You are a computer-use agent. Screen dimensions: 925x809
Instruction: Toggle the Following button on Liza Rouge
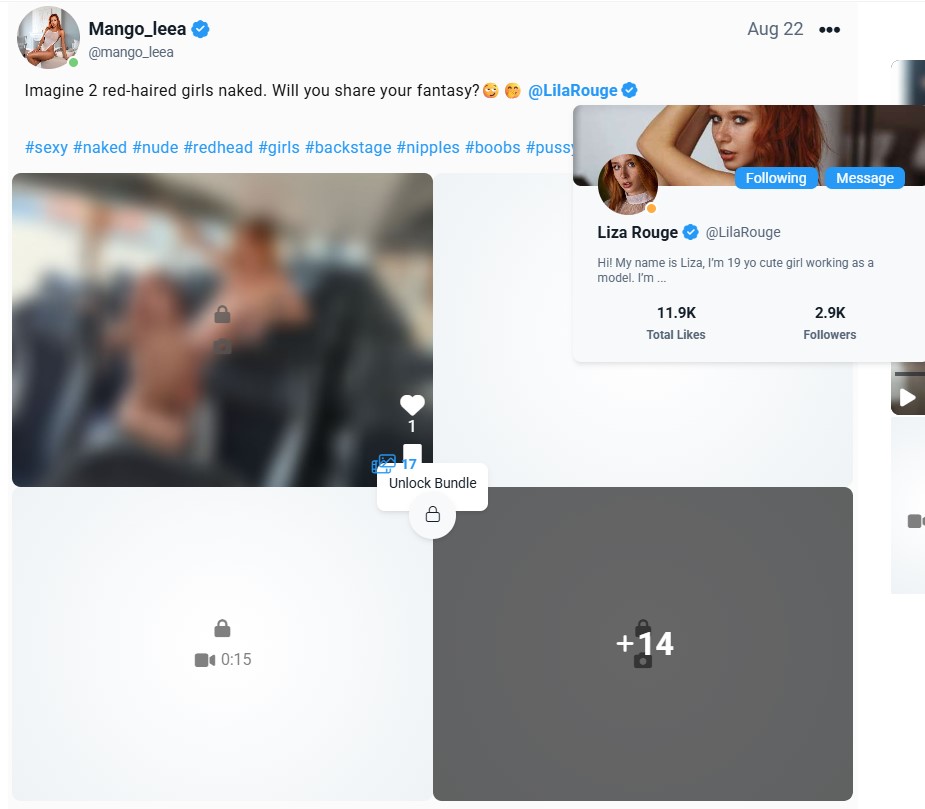point(775,178)
